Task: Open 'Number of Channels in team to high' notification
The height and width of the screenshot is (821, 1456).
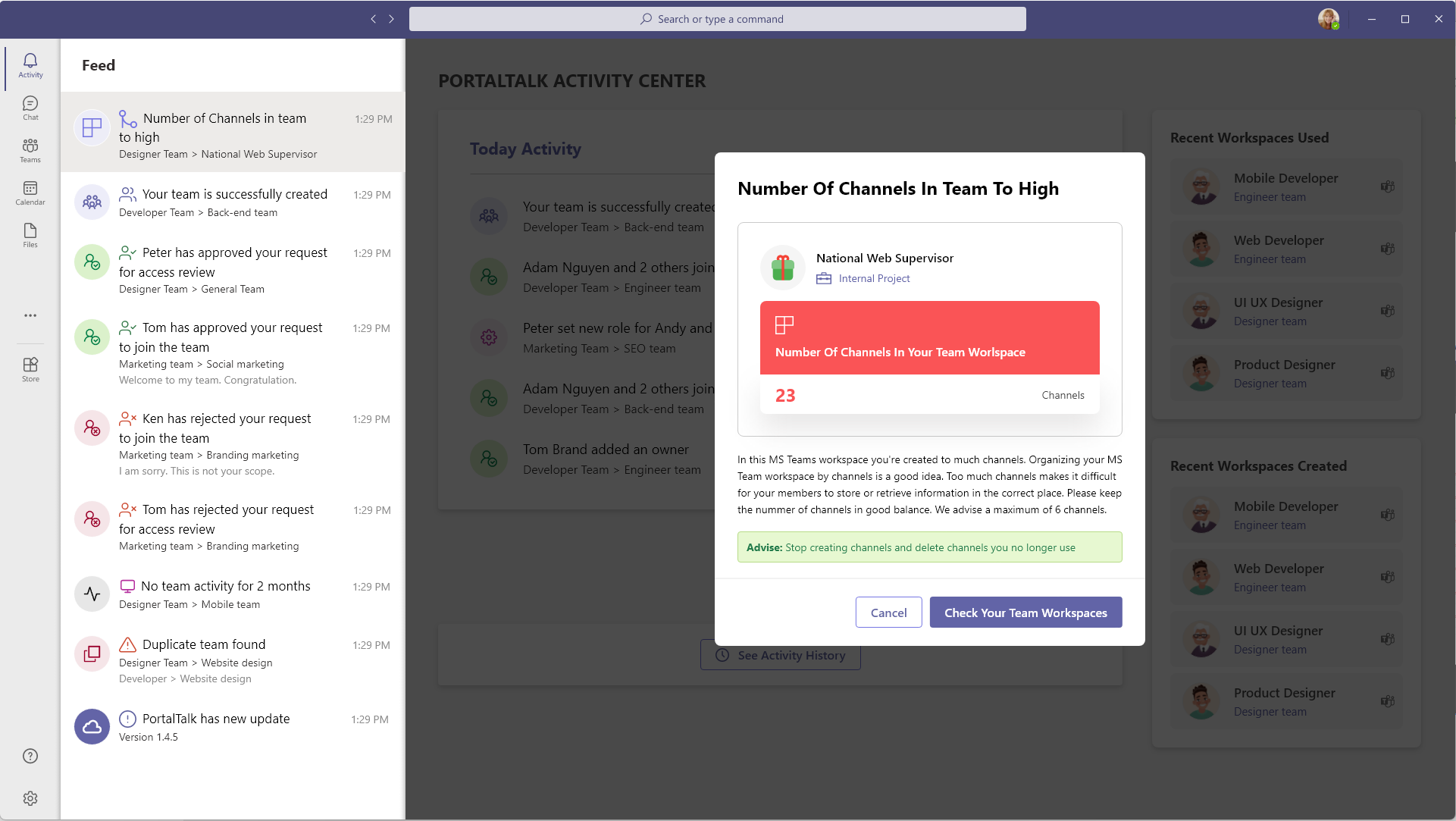Action: coord(232,133)
